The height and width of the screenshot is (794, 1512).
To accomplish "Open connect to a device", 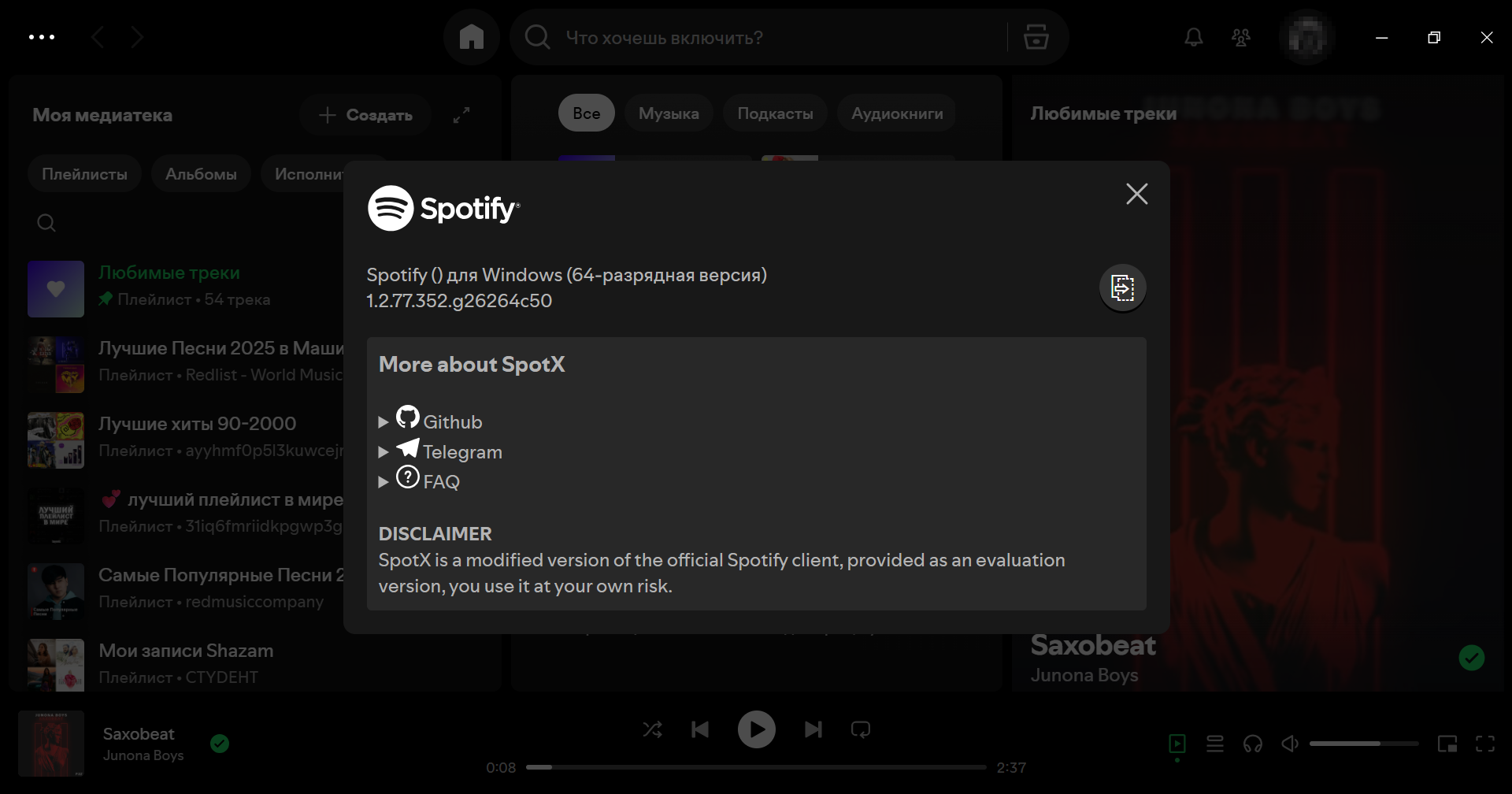I will (x=1253, y=744).
